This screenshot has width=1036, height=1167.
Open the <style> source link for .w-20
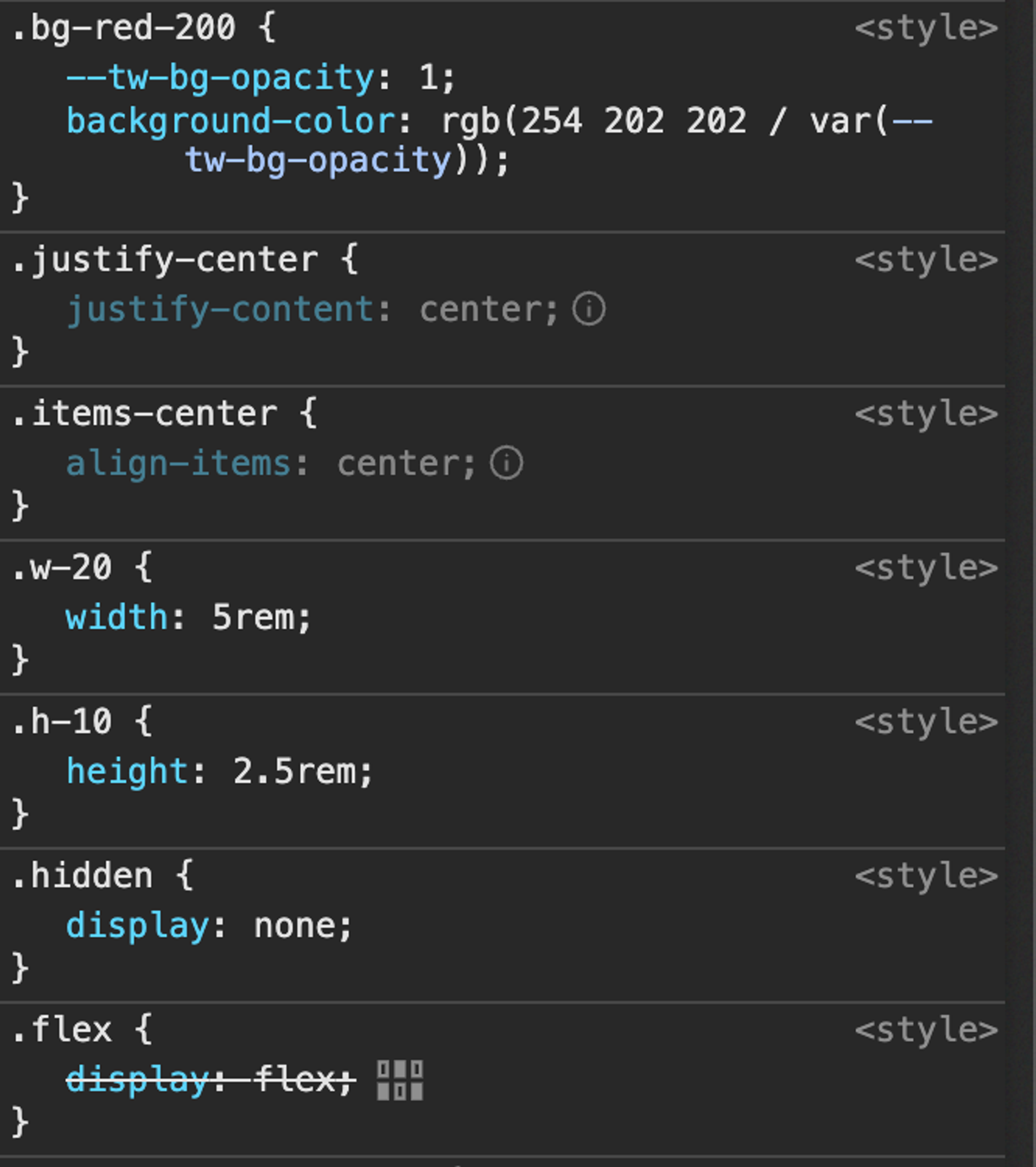pyautogui.click(x=926, y=567)
